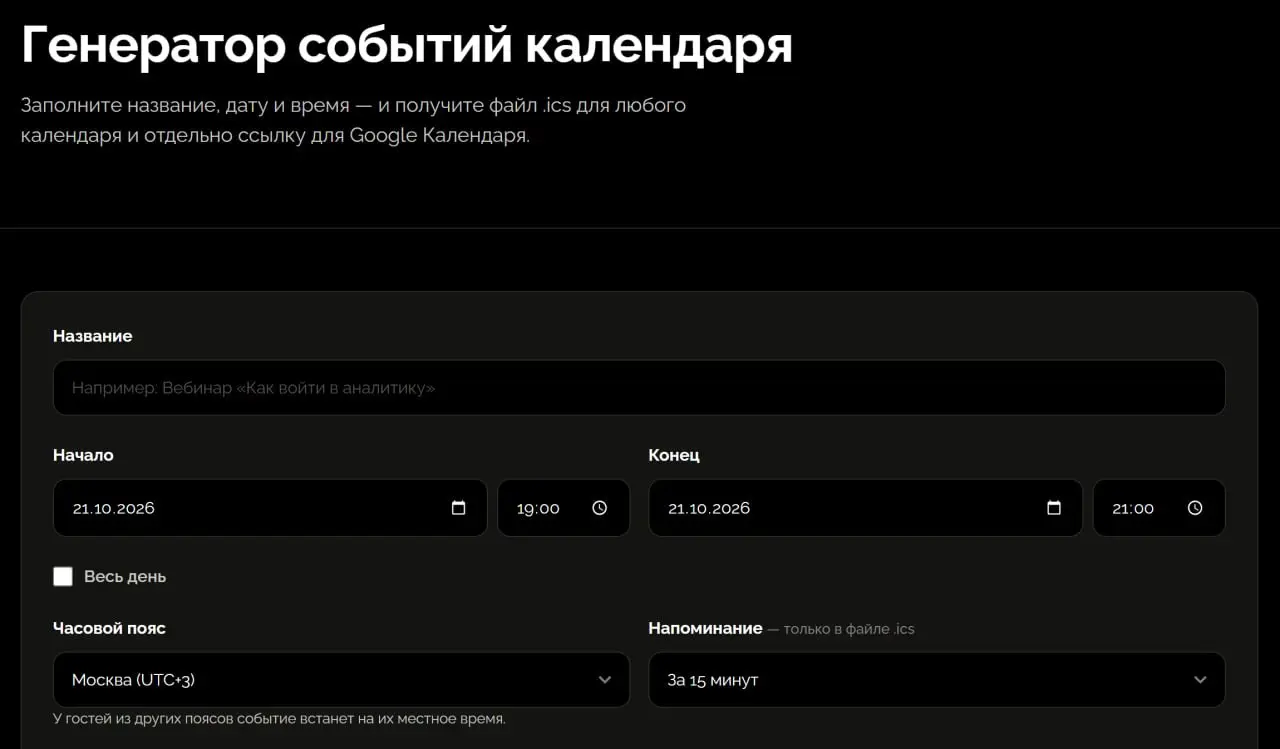Screen dimensions: 1280x749
Task: Open the end date calendar picker icon
Action: point(1054,508)
